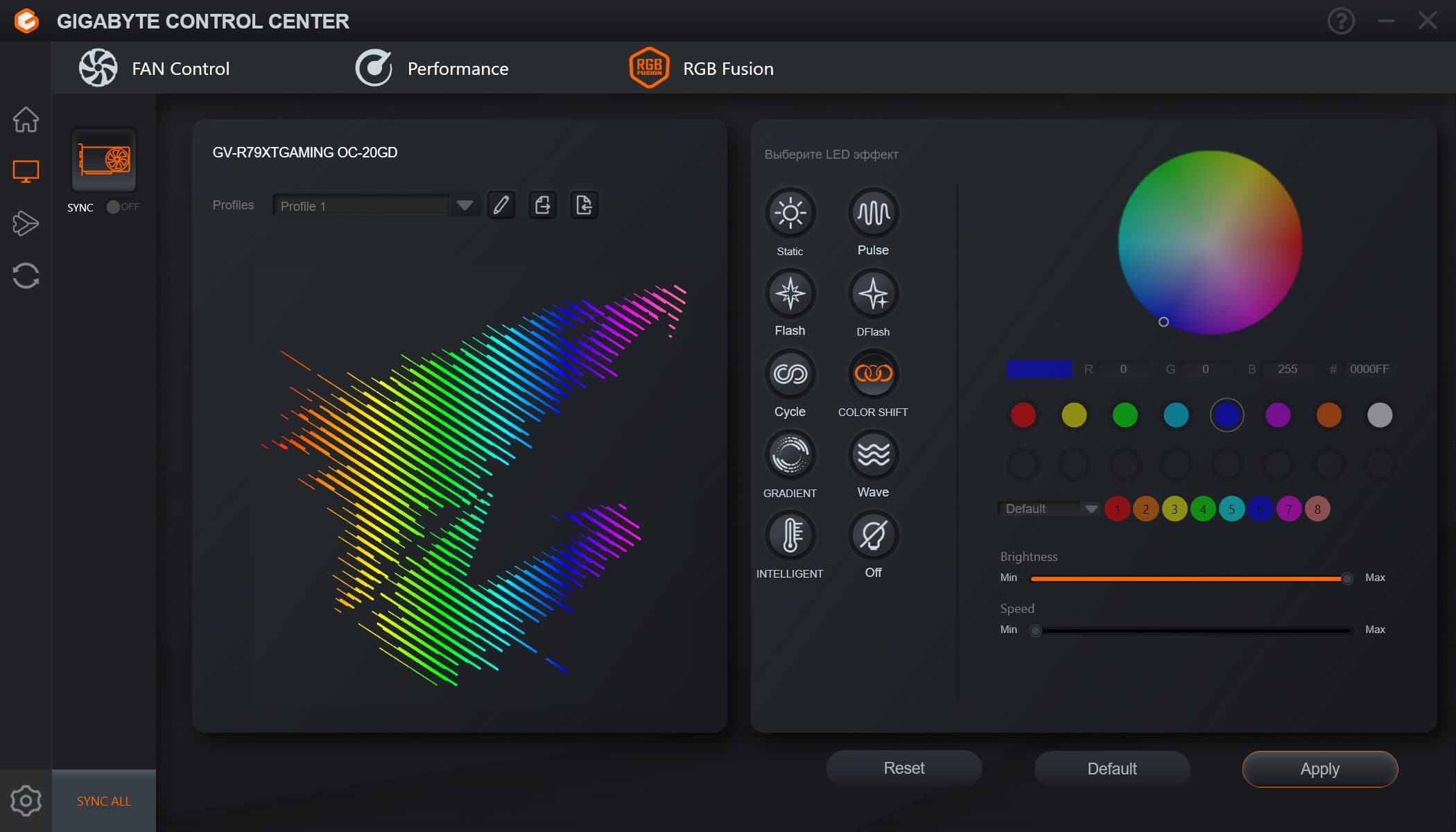
Task: Select the Color Shift effect icon
Action: [x=873, y=374]
